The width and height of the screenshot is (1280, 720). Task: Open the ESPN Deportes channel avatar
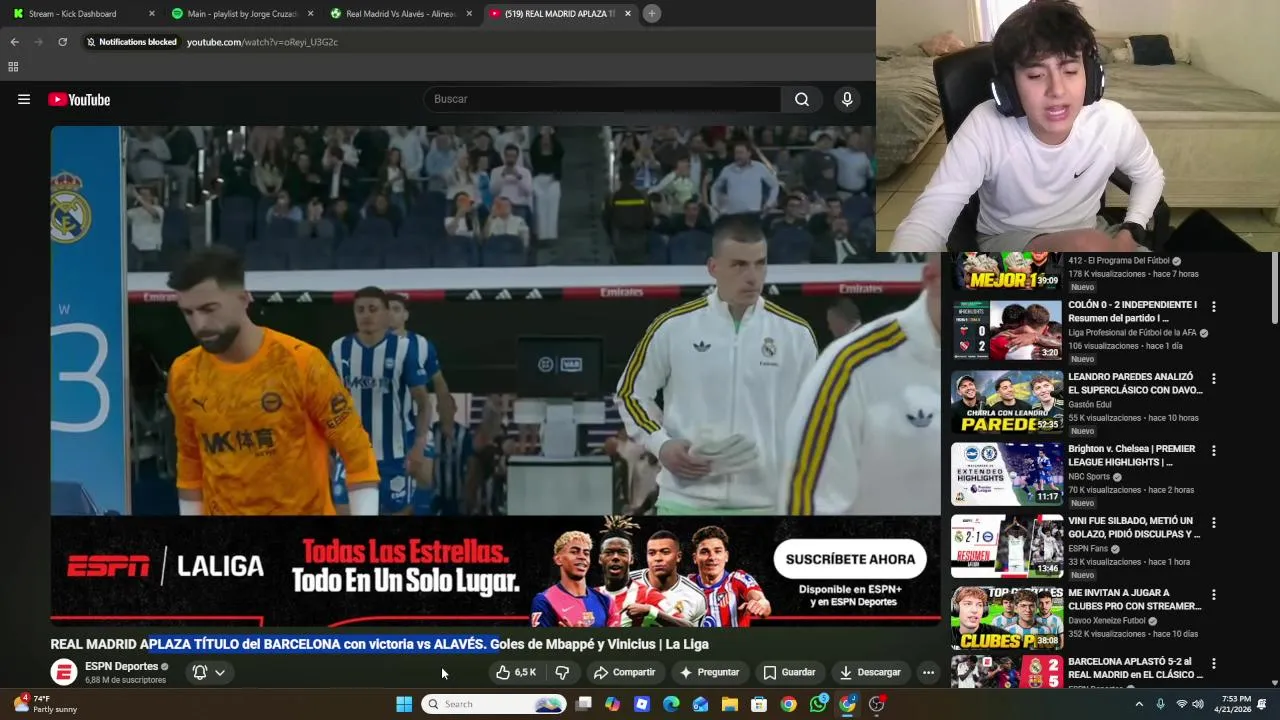tap(64, 672)
